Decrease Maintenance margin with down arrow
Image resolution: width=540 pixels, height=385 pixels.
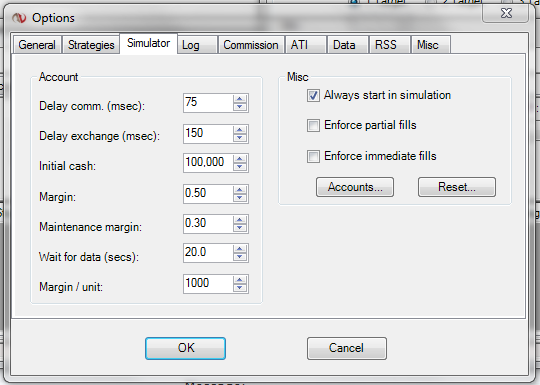click(240, 228)
